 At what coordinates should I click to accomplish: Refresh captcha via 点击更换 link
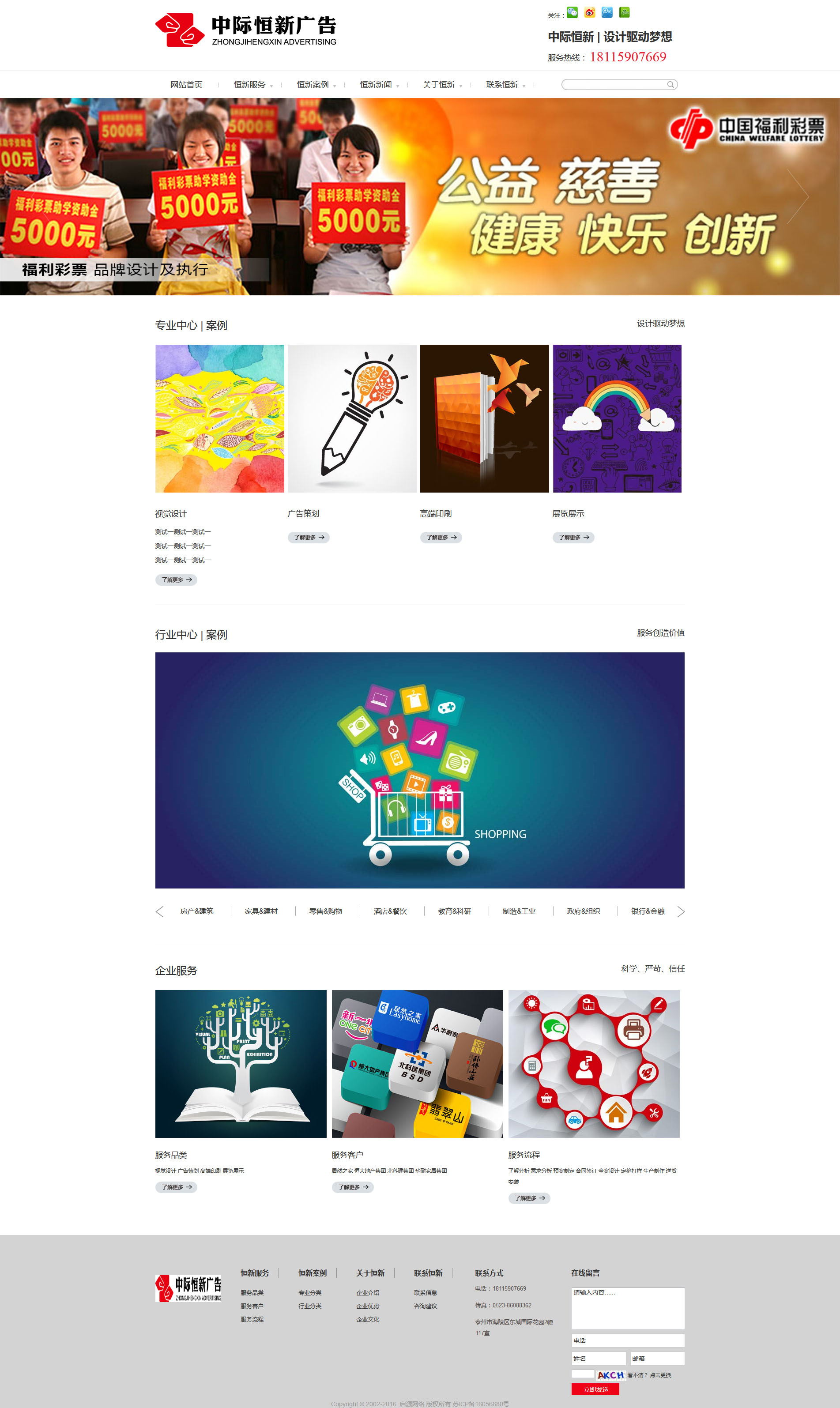point(660,1375)
